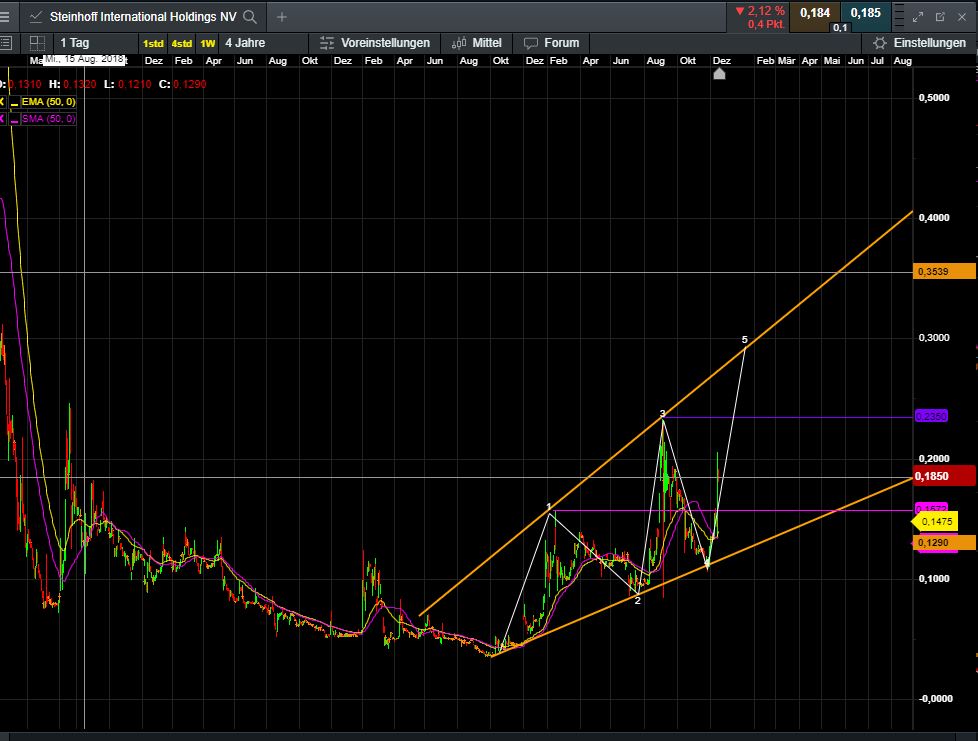The width and height of the screenshot is (978, 741).
Task: Click the Forum speech bubble icon
Action: [531, 43]
